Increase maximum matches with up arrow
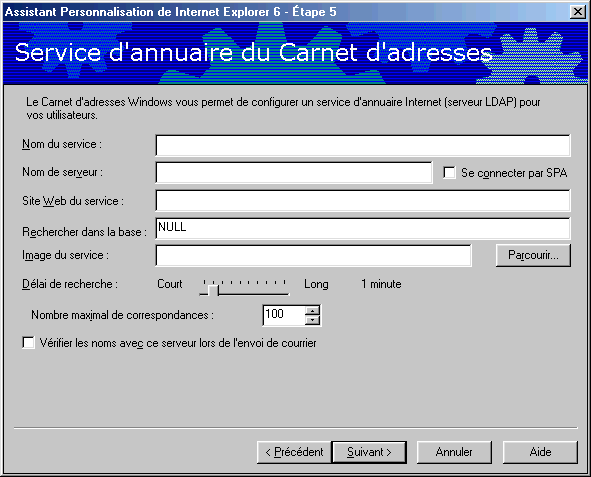 (312, 310)
